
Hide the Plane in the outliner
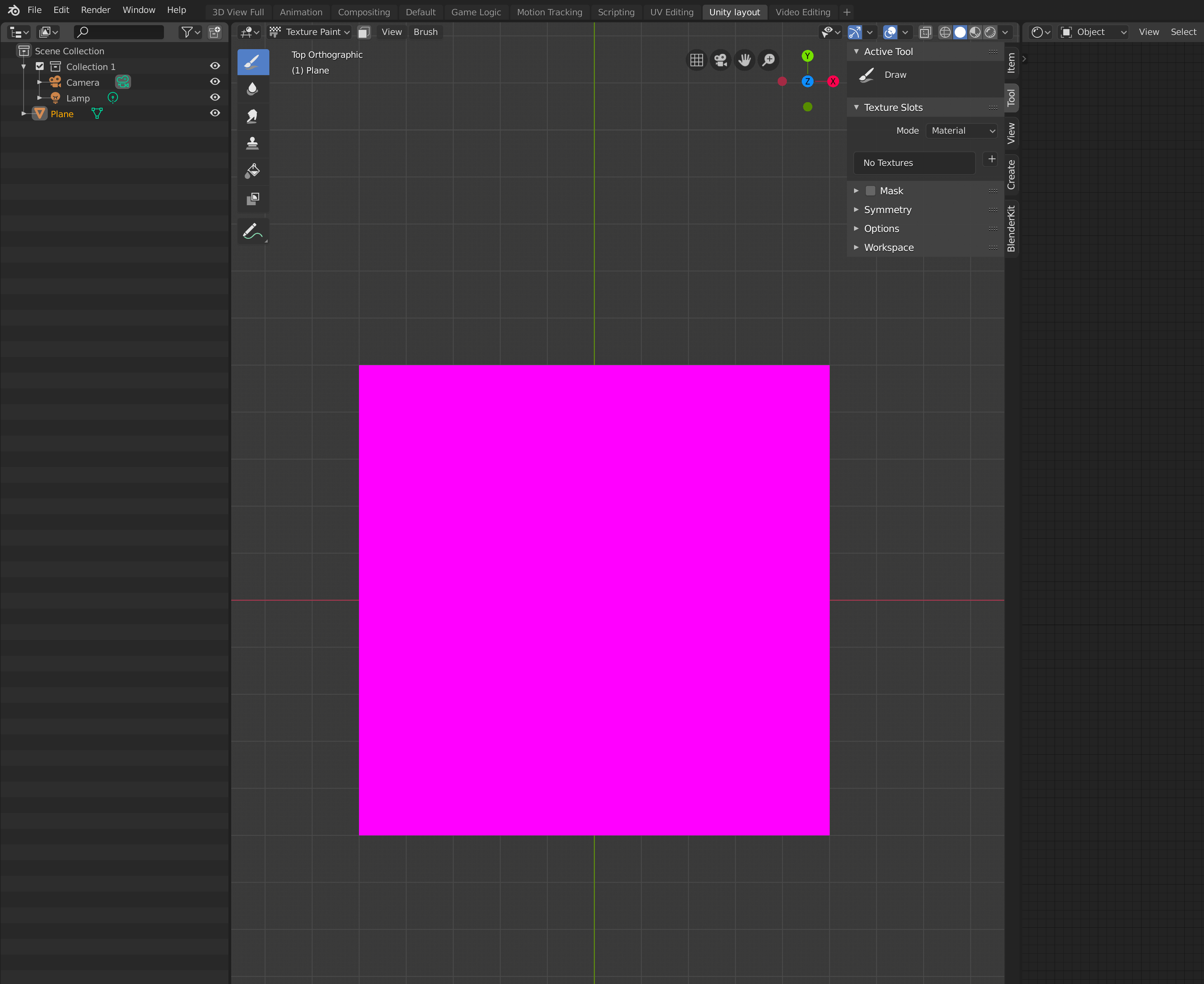[x=215, y=113]
